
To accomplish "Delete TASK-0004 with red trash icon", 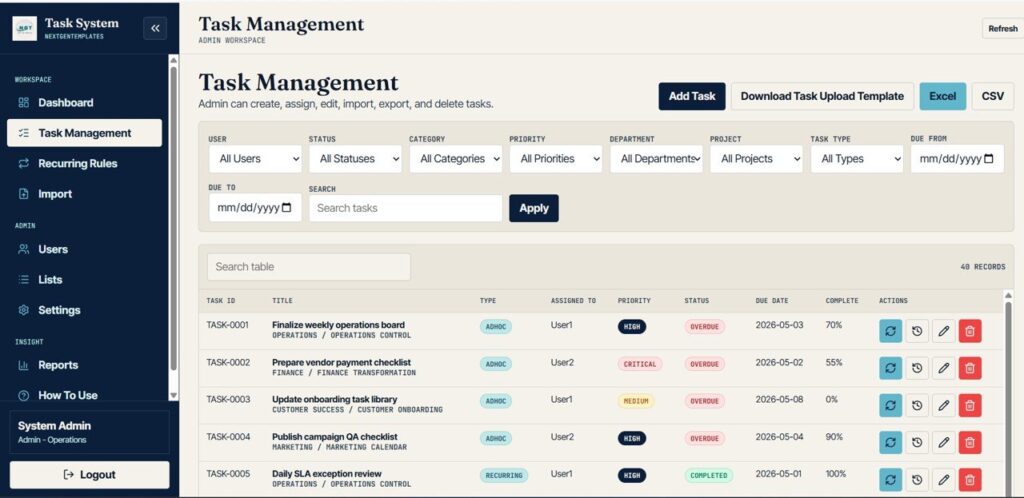I will point(970,443).
